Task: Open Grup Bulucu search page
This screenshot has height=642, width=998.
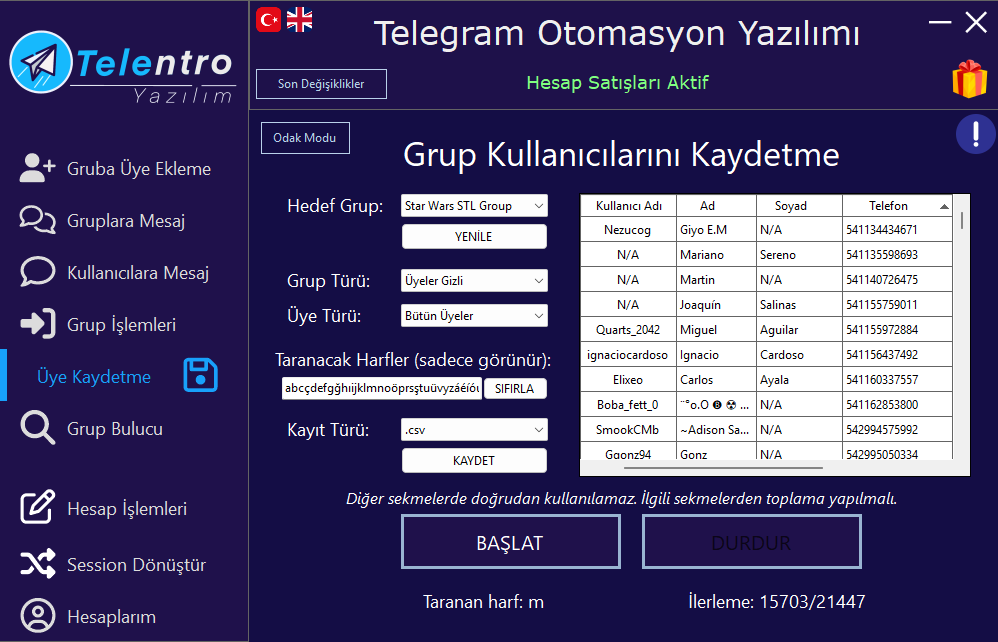Action: pos(114,429)
